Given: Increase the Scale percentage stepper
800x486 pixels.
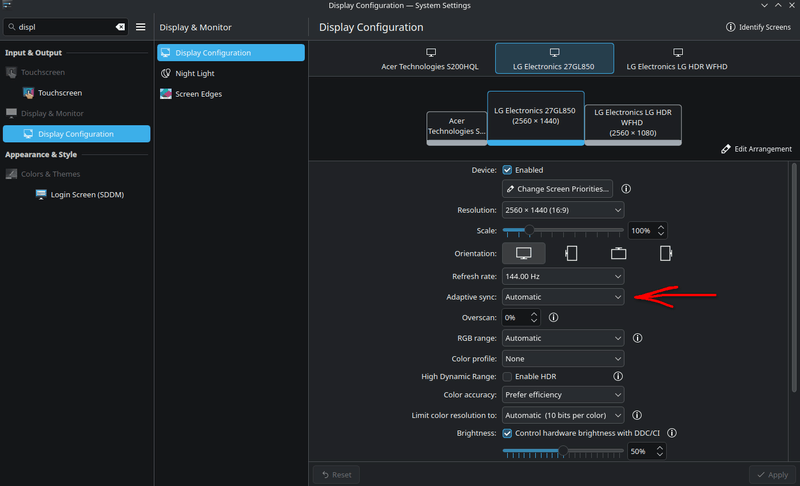Looking at the screenshot, I should 661,227.
